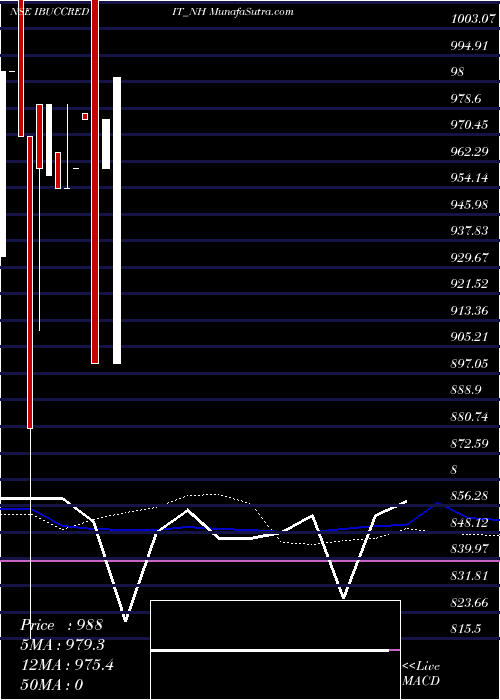This screenshot has width=500, height=700.
Task: Click the 823.66 price axis label
Action: (x=469, y=603)
